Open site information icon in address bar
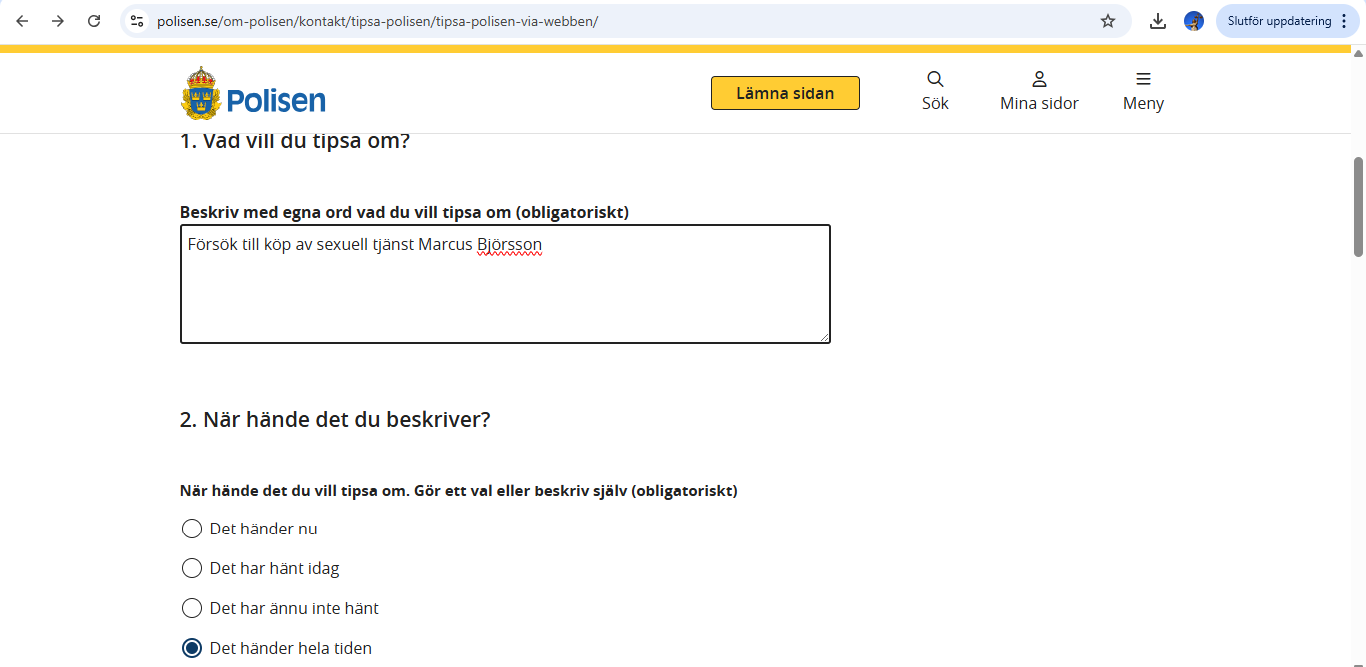Screen dimensions: 1366x667 pos(138,21)
